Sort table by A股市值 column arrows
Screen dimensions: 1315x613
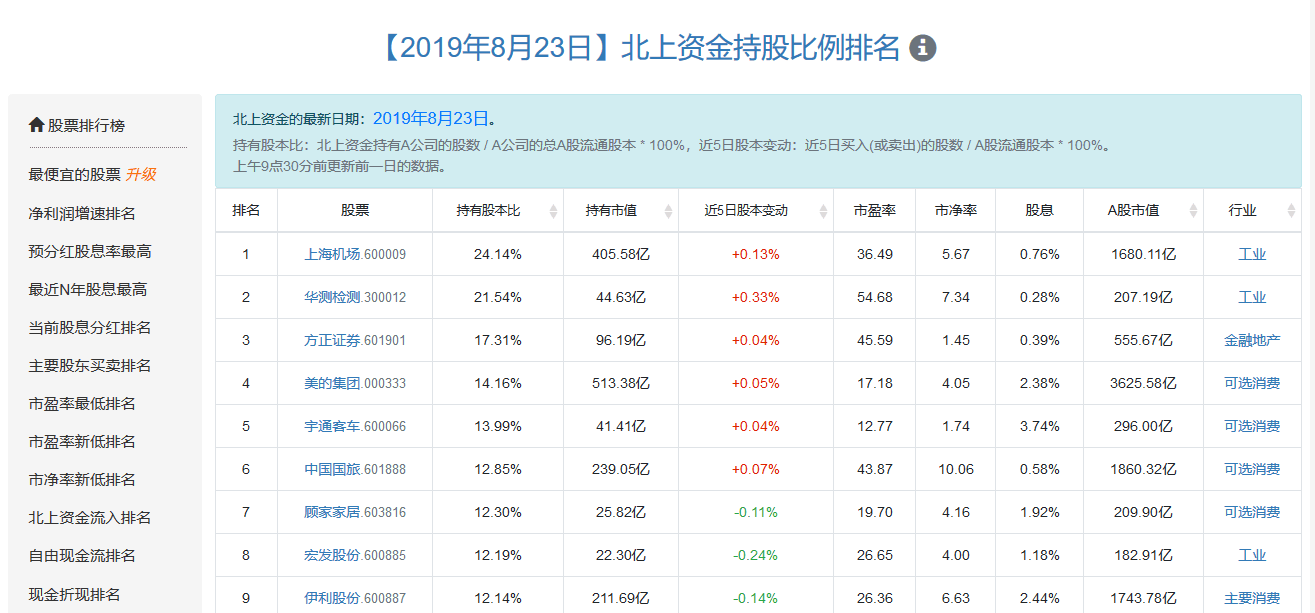tap(1194, 211)
